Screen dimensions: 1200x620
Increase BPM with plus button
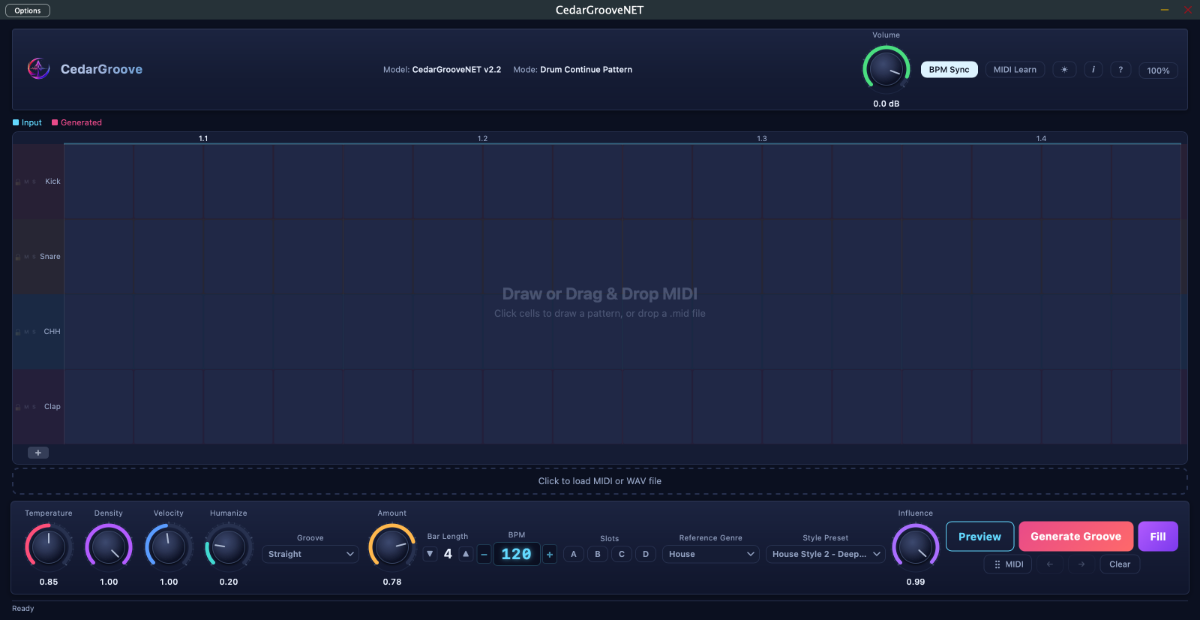[549, 554]
